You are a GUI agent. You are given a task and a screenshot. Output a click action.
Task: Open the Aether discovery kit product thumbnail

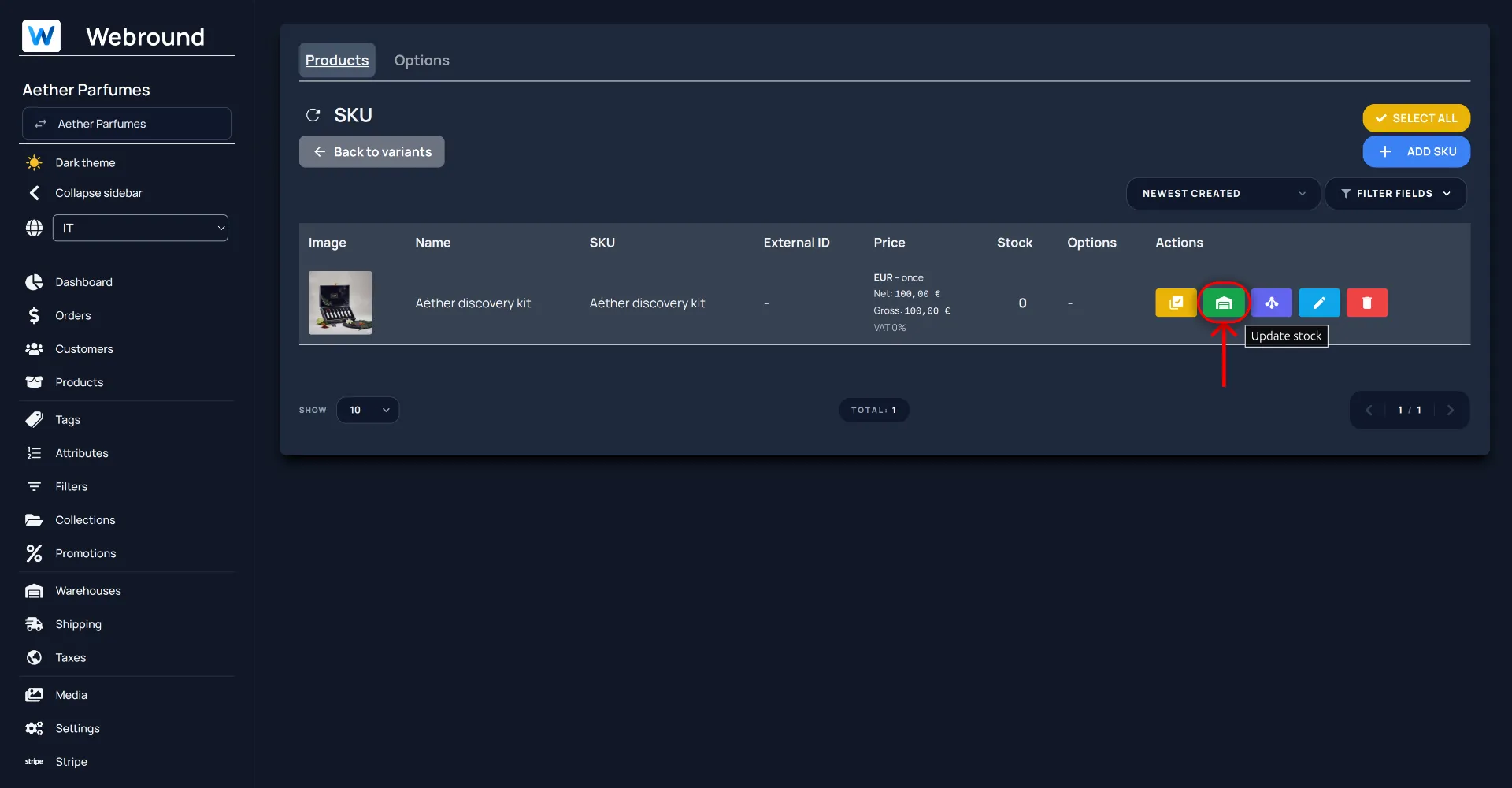click(340, 303)
